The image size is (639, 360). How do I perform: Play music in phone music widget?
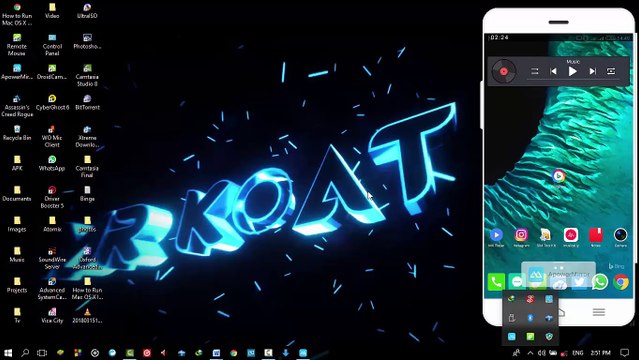point(572,71)
